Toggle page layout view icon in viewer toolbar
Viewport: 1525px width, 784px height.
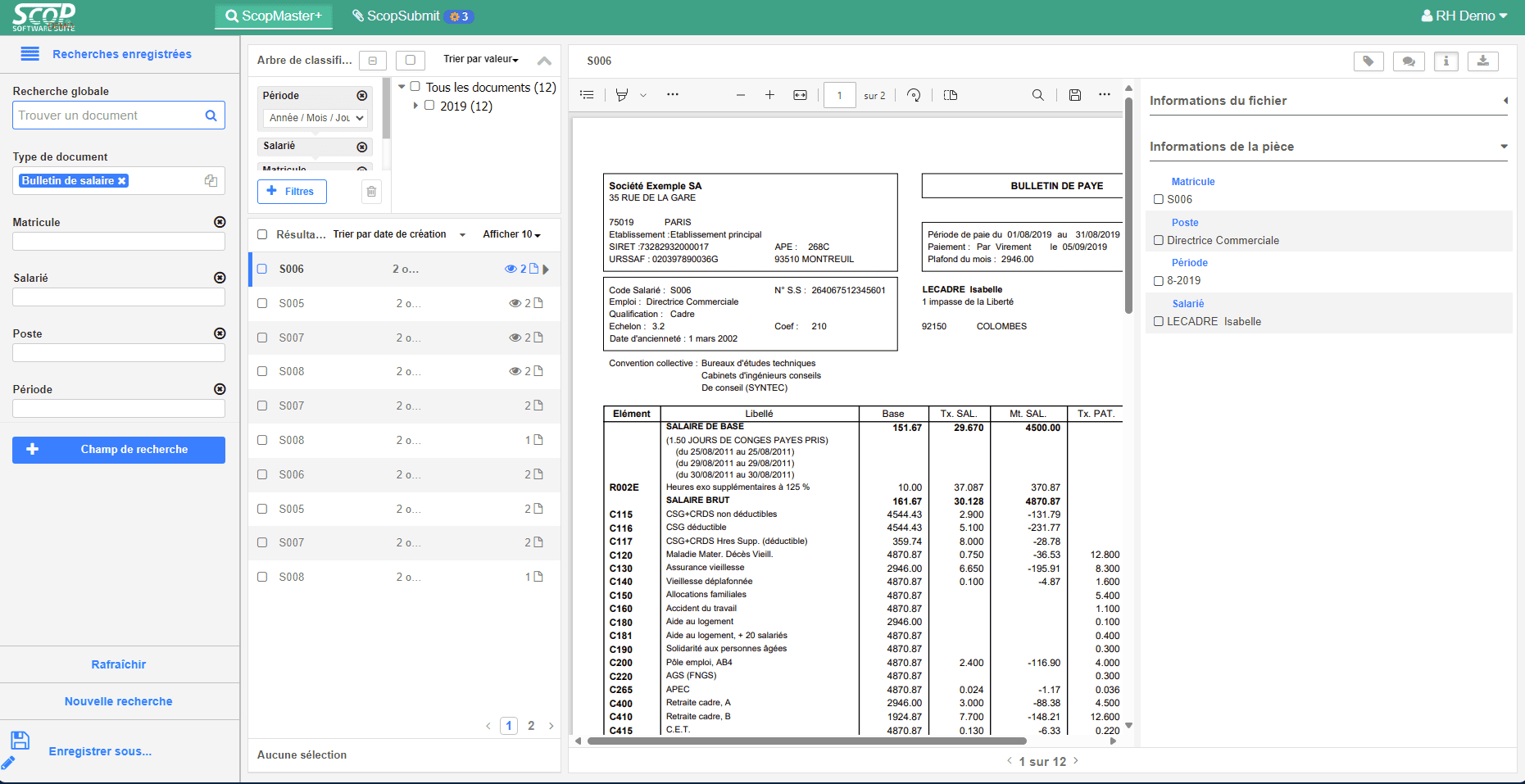pos(951,95)
